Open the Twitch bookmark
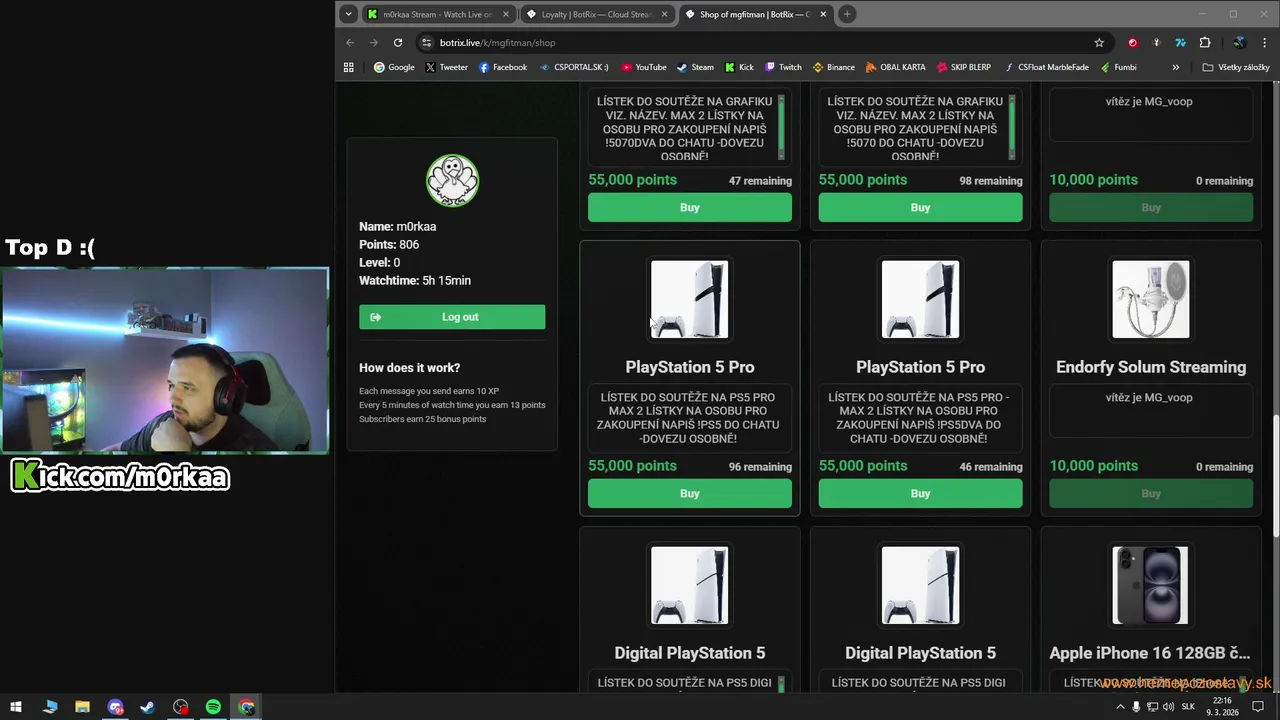The image size is (1280, 720). tap(783, 67)
